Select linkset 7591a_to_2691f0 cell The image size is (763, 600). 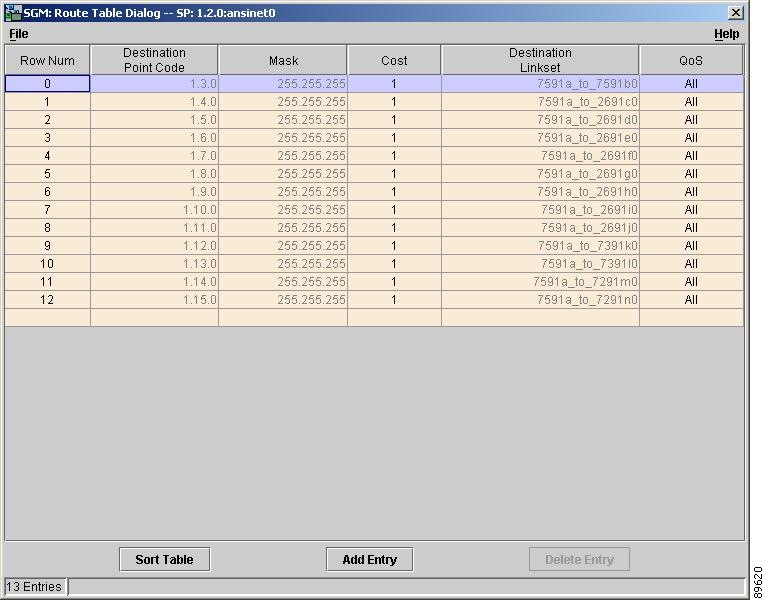(x=540, y=156)
